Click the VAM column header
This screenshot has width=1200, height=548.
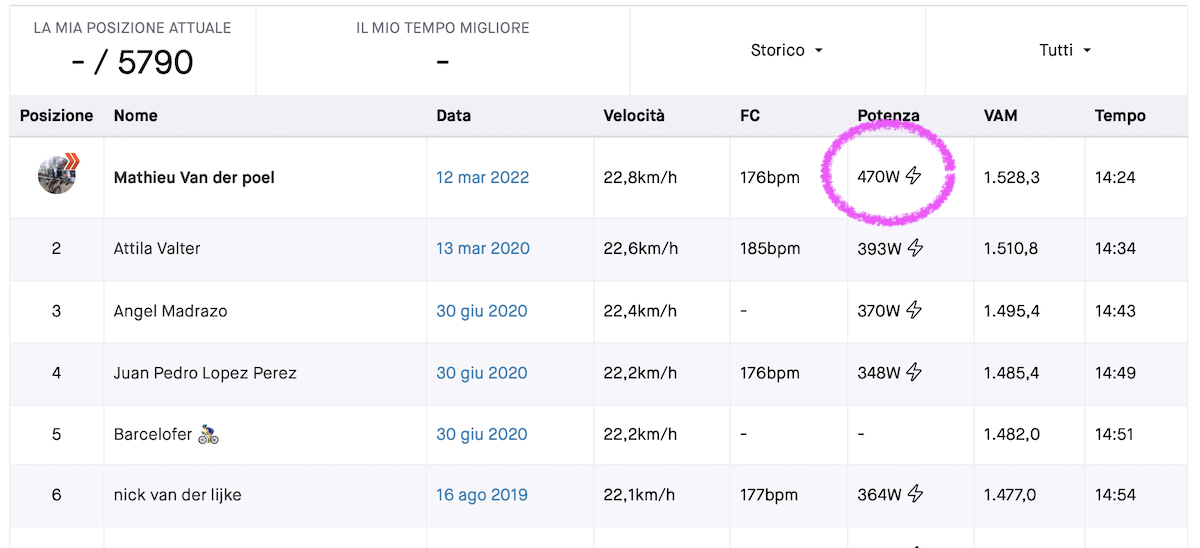point(1000,116)
